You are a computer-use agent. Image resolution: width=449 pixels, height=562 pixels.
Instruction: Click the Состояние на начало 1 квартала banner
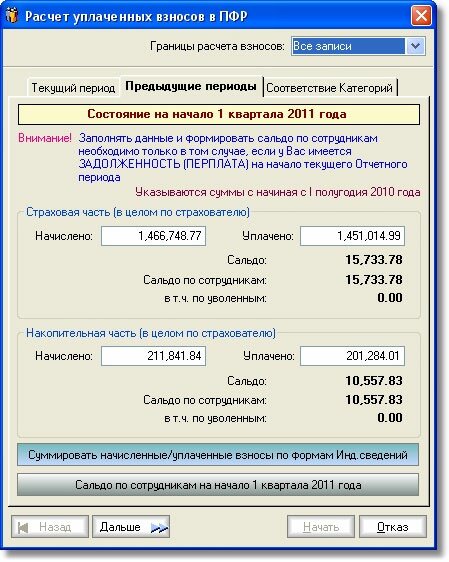(x=219, y=114)
